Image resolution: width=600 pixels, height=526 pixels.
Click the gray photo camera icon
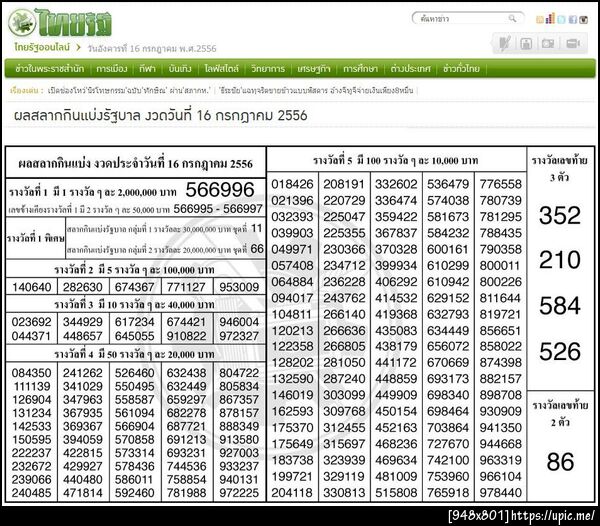click(548, 44)
